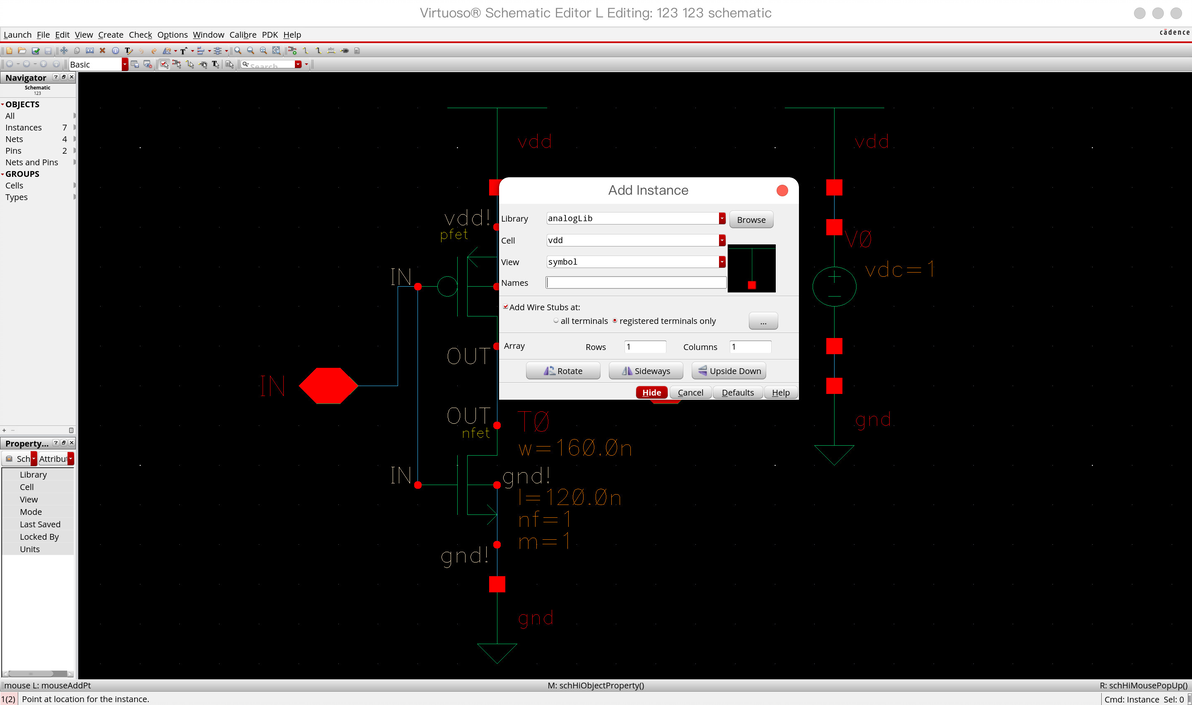
Task: Click the vdc voltage source symbol
Action: (834, 287)
